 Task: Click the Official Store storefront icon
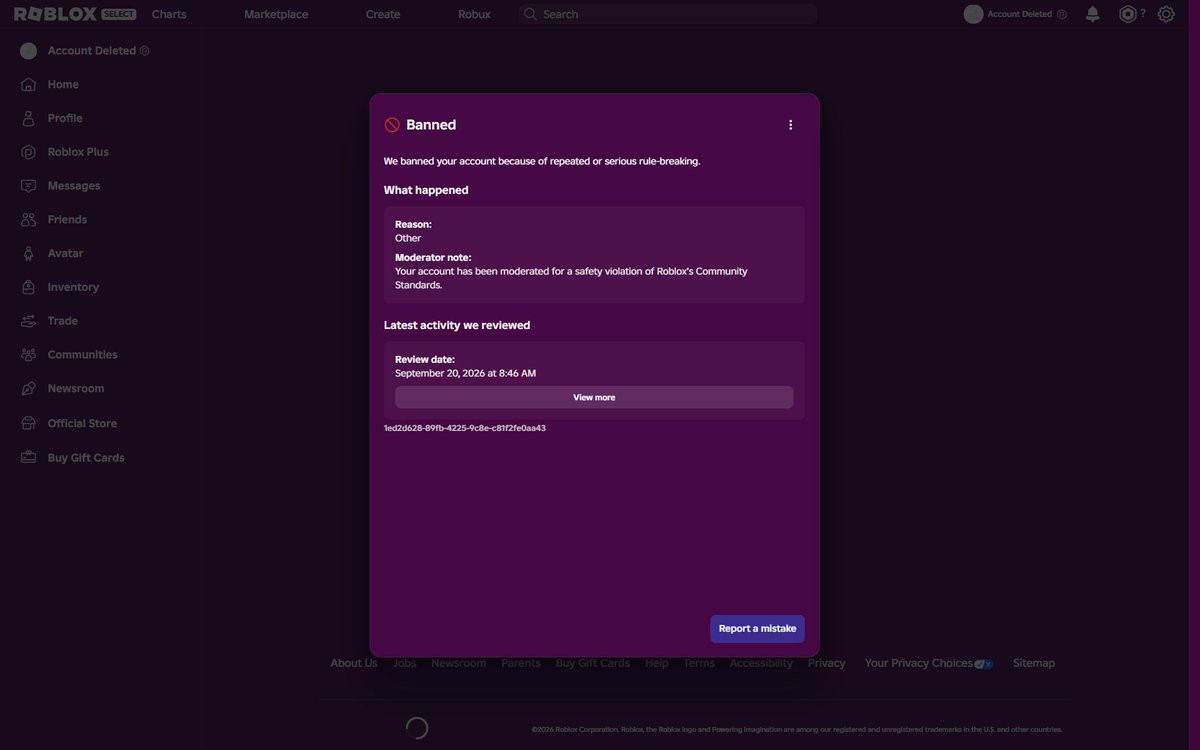pos(28,423)
